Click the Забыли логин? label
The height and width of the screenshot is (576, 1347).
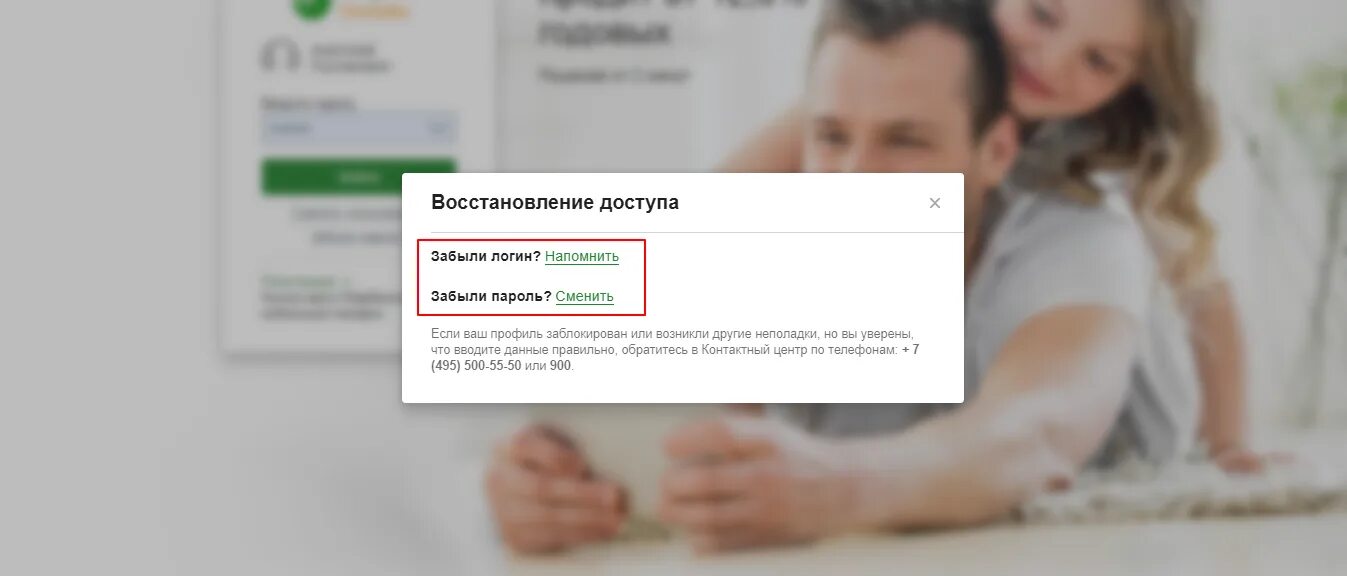pyautogui.click(x=486, y=256)
